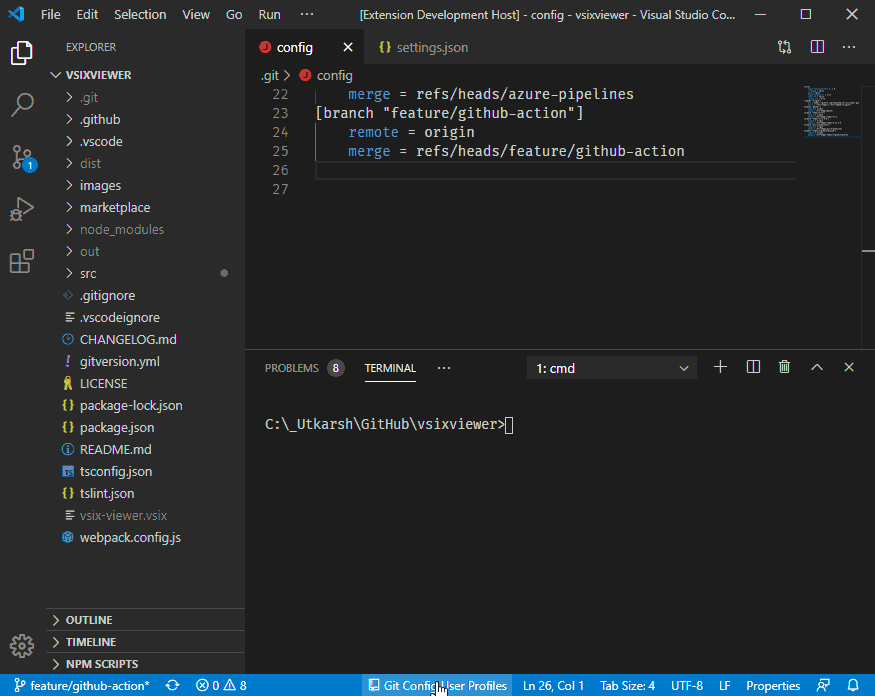Click Git Config User Profiles status item
The width and height of the screenshot is (875, 696).
coord(438,685)
